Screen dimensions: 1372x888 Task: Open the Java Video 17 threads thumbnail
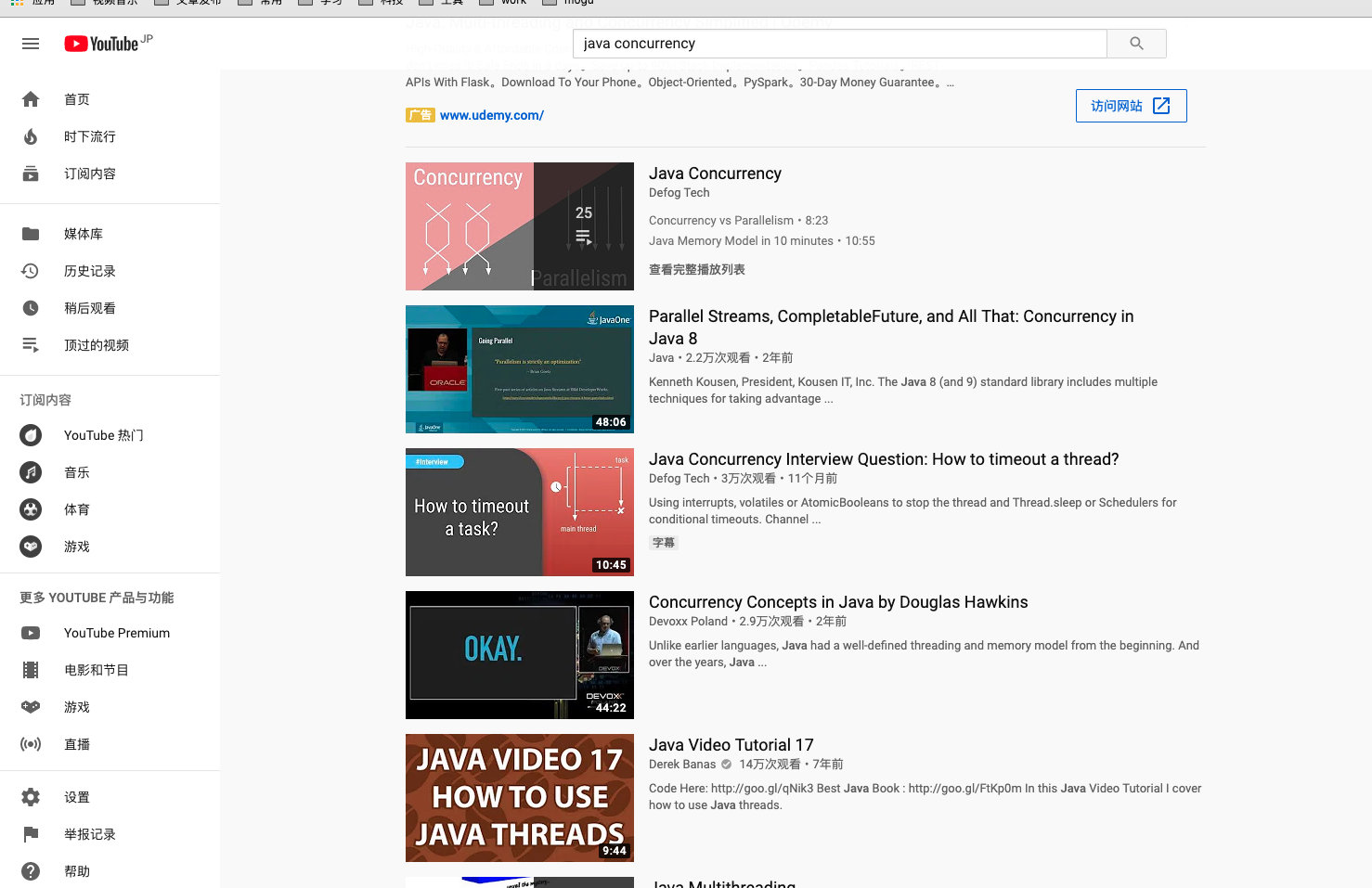tap(520, 798)
